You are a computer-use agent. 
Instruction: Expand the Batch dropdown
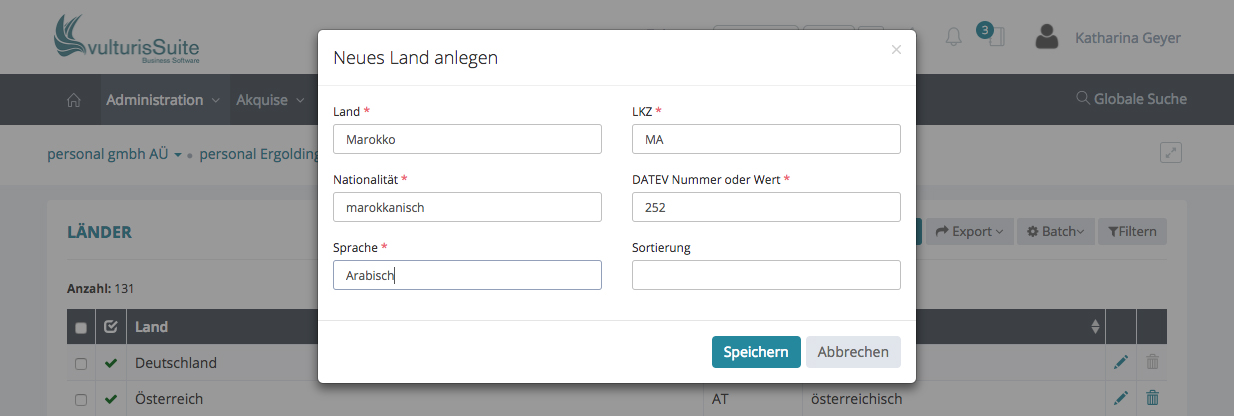[x=1056, y=232]
